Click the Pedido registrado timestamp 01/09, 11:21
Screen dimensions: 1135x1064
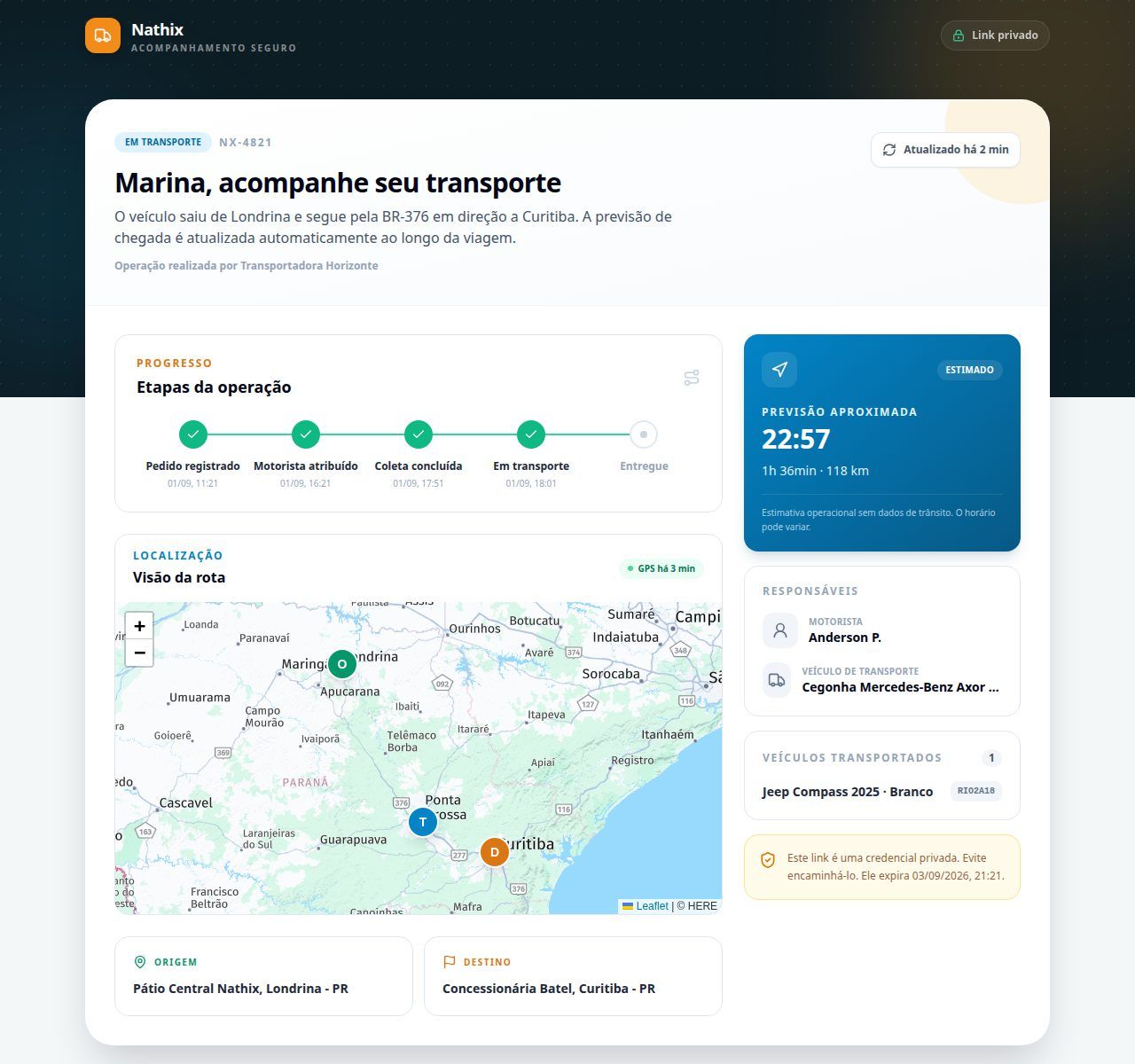click(193, 483)
